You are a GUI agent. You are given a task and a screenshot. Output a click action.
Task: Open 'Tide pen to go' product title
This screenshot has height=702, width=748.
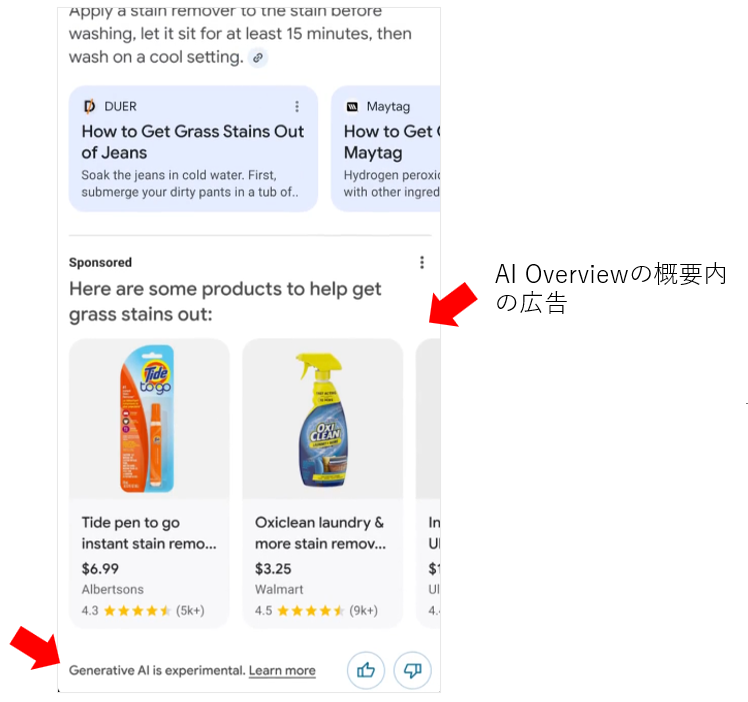coord(149,533)
